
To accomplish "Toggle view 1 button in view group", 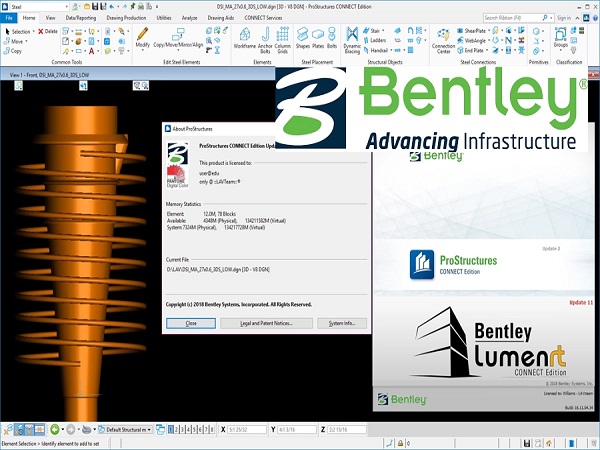I will point(171,429).
